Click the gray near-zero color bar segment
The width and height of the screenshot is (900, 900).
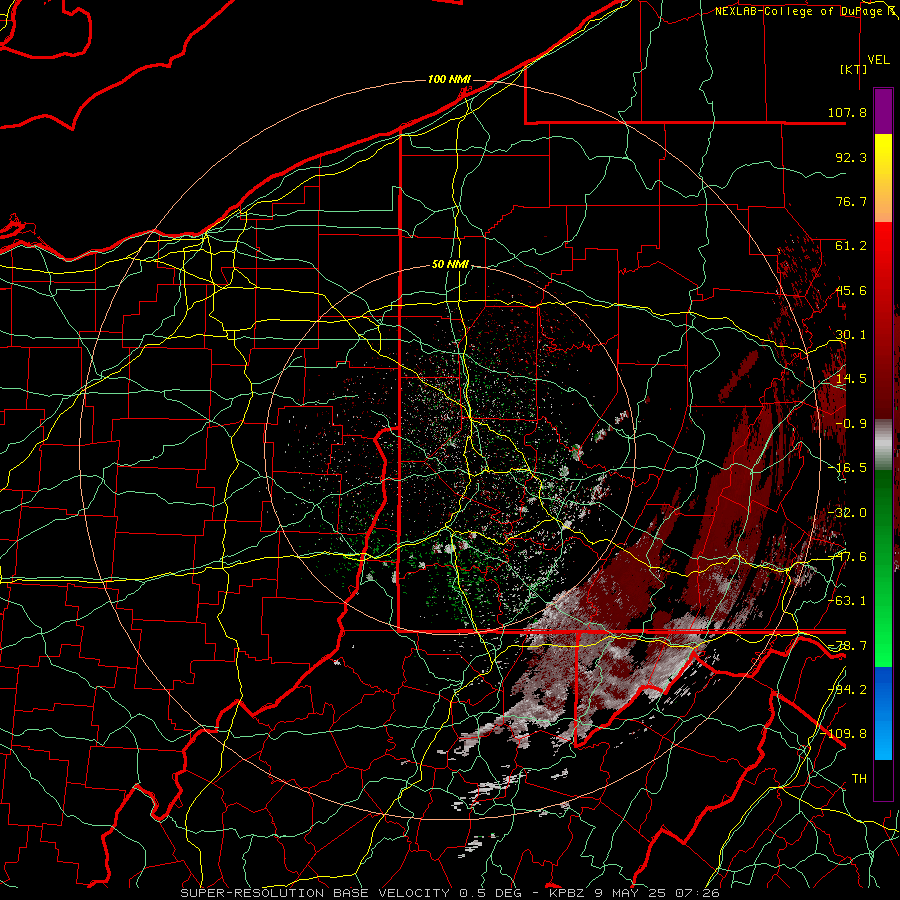pyautogui.click(x=883, y=443)
